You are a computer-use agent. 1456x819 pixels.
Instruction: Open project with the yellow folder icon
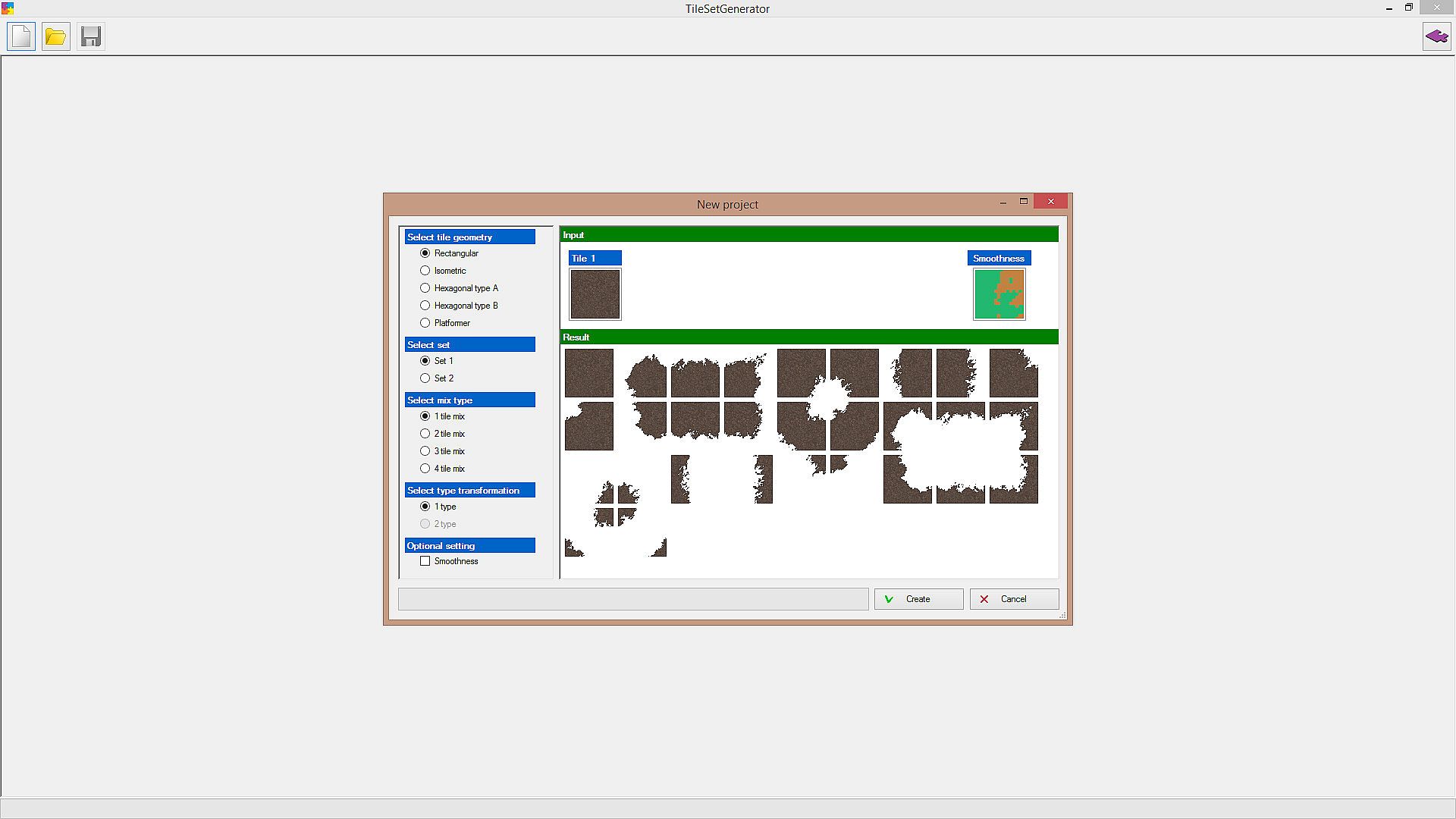(x=55, y=36)
